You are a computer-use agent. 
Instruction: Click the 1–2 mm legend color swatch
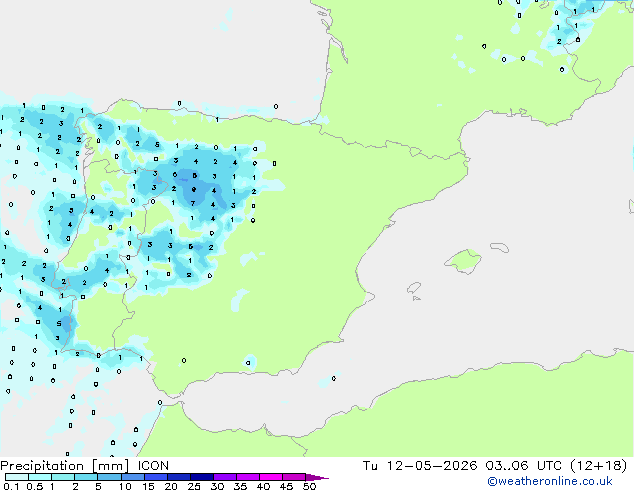(x=63, y=477)
